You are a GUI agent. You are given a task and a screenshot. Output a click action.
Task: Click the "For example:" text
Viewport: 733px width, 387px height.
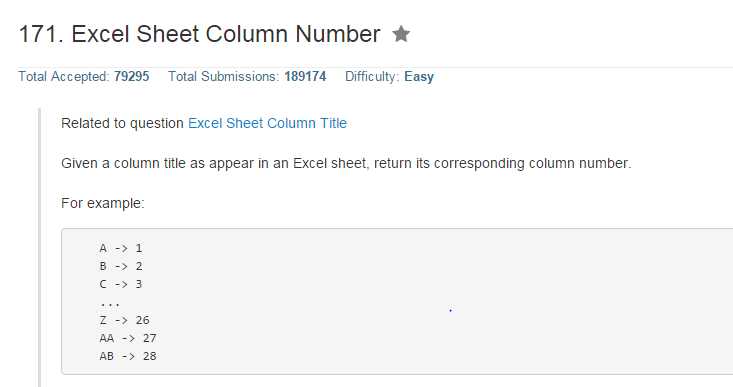103,204
